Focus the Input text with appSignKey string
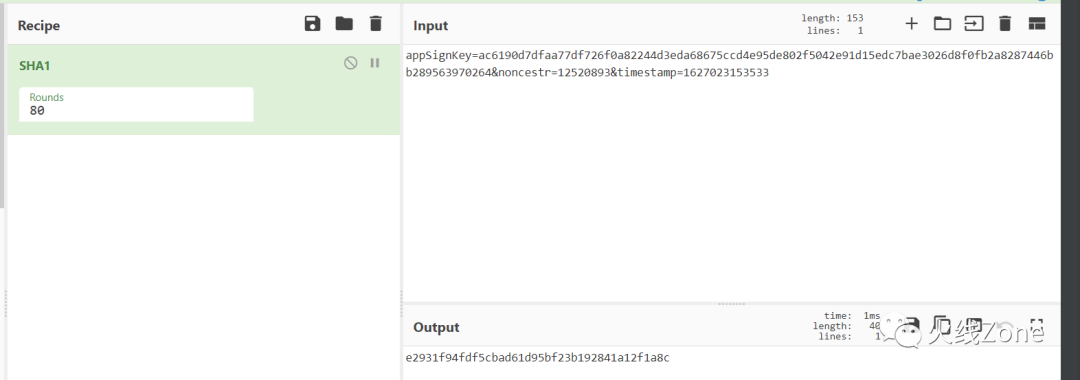This screenshot has width=1080, height=380. tap(729, 64)
